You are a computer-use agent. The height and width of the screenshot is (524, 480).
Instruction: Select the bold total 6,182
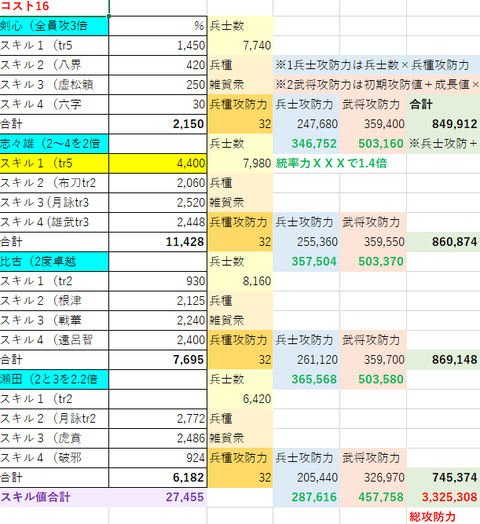(x=158, y=478)
